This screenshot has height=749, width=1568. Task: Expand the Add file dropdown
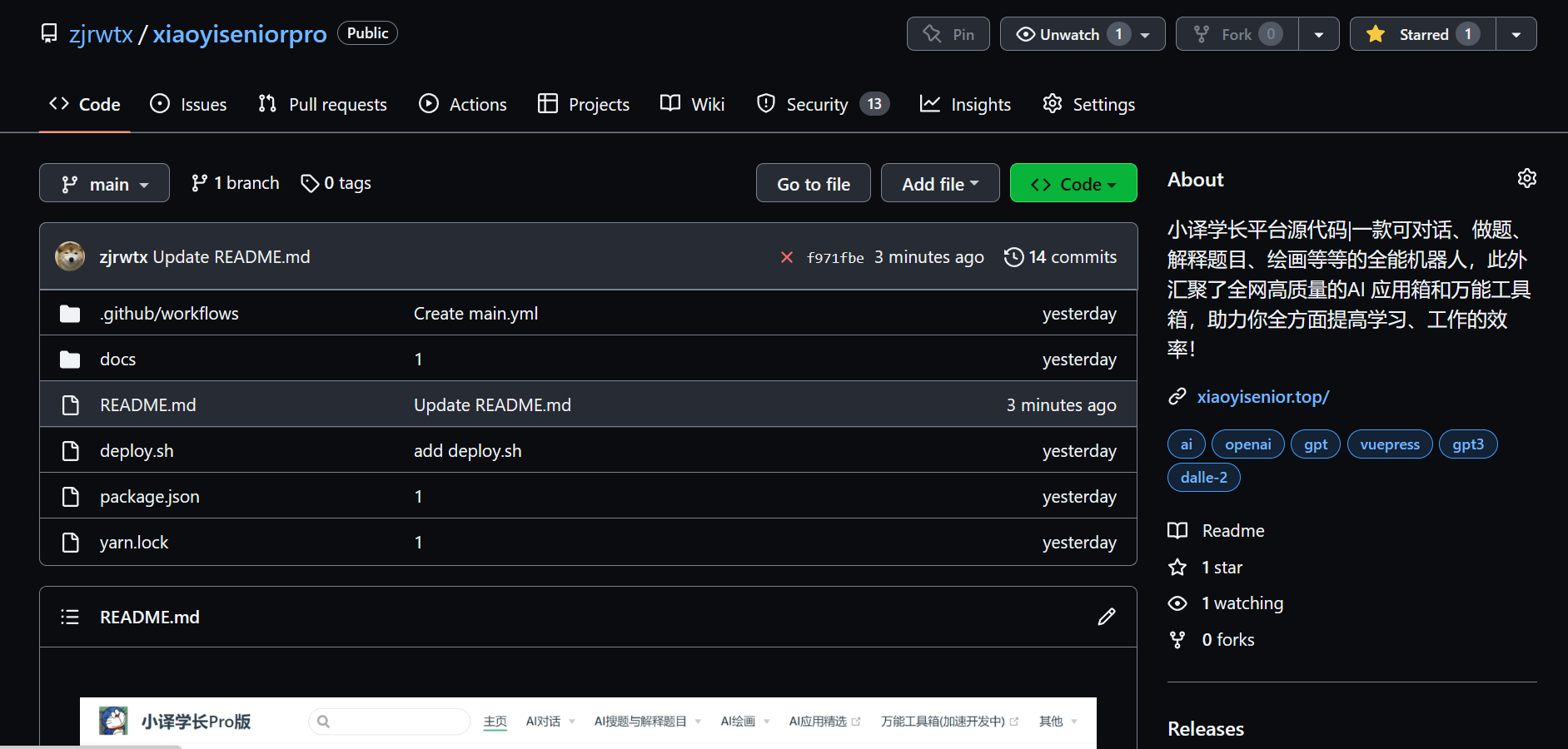(x=940, y=183)
